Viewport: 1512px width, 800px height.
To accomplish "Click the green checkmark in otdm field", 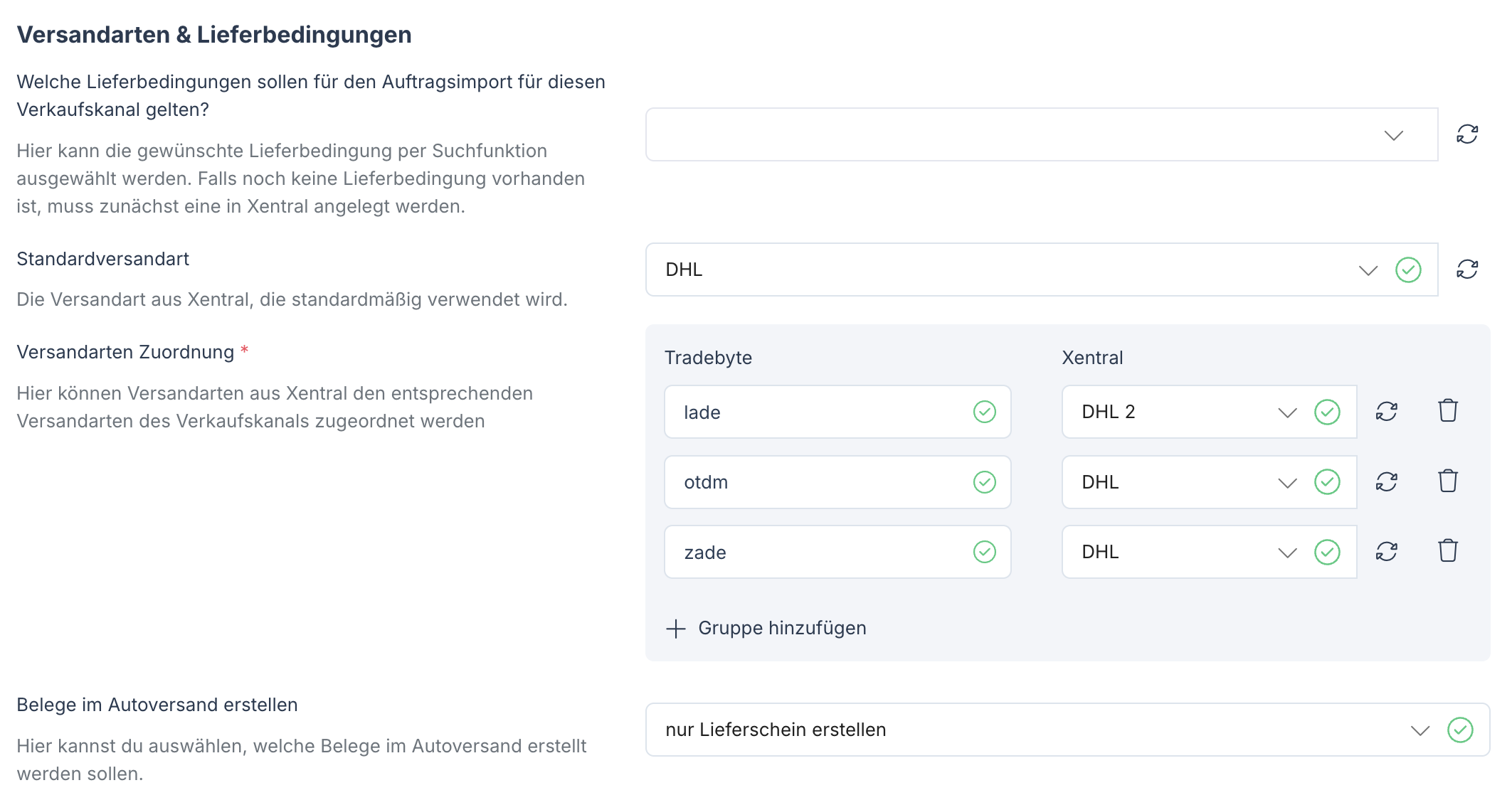I will click(x=985, y=482).
